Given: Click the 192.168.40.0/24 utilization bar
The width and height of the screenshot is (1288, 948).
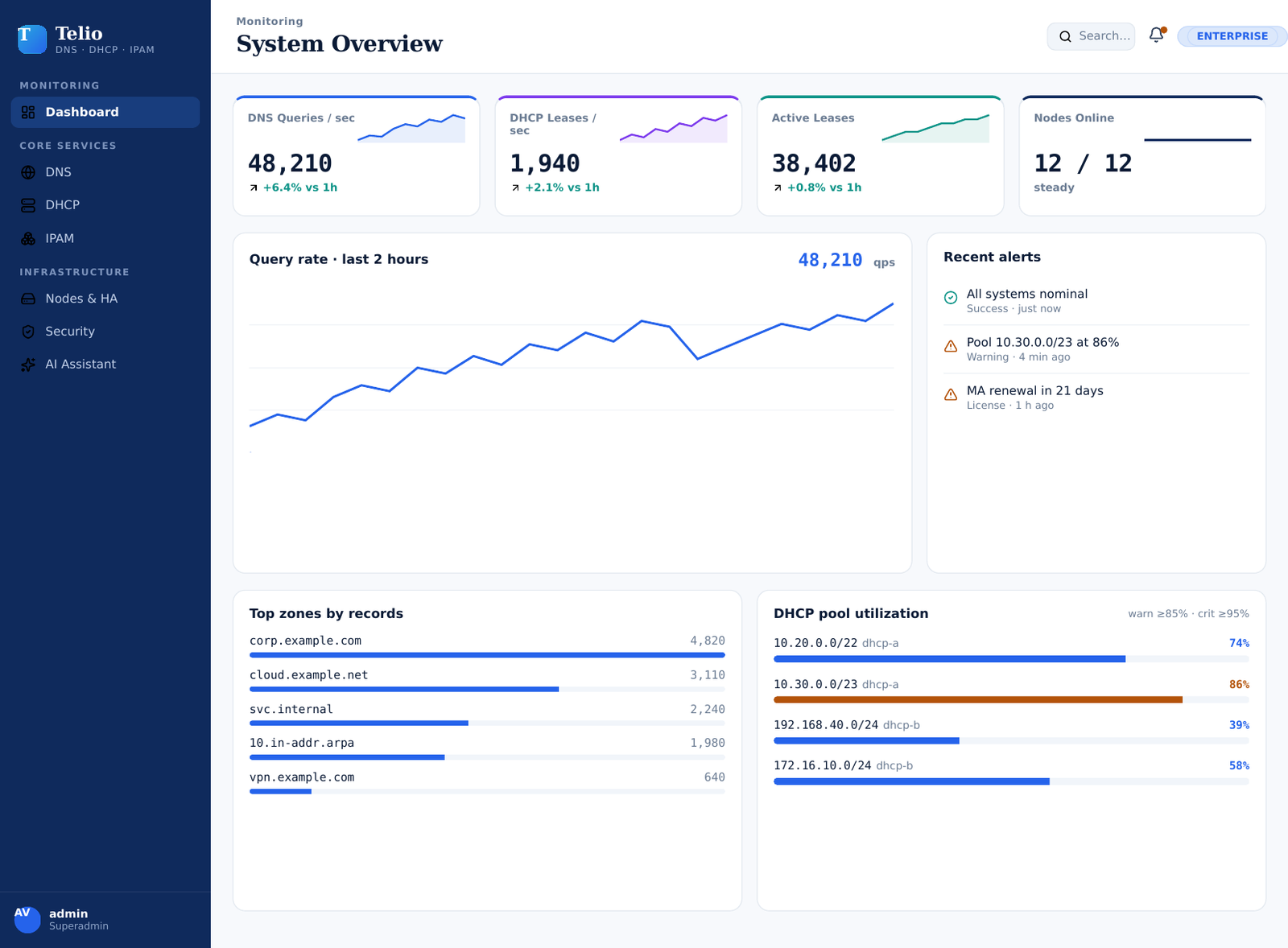Looking at the screenshot, I should point(1011,740).
